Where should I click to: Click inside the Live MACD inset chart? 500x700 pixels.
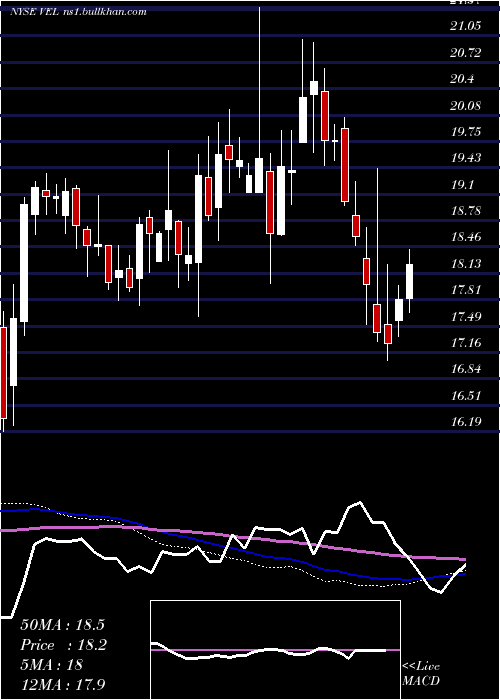point(275,650)
